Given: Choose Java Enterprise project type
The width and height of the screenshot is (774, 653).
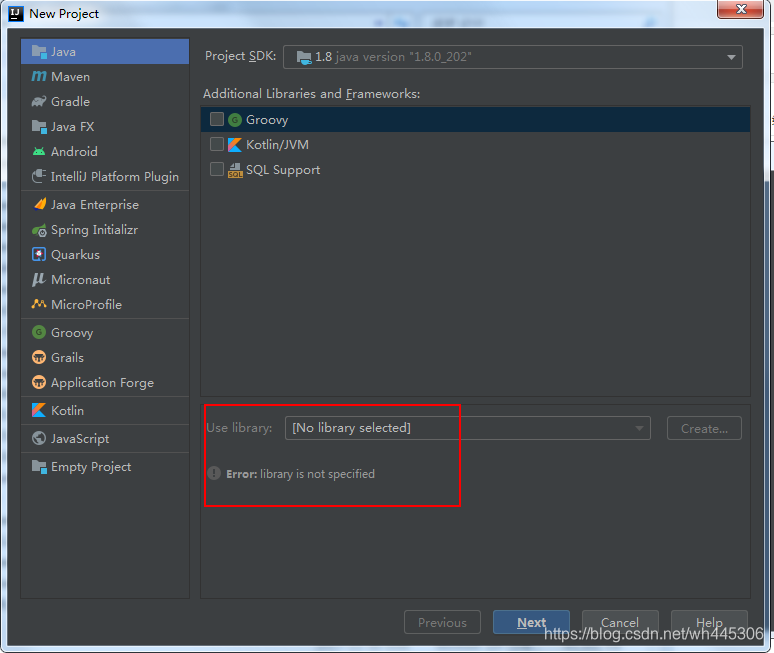Looking at the screenshot, I should tap(105, 204).
